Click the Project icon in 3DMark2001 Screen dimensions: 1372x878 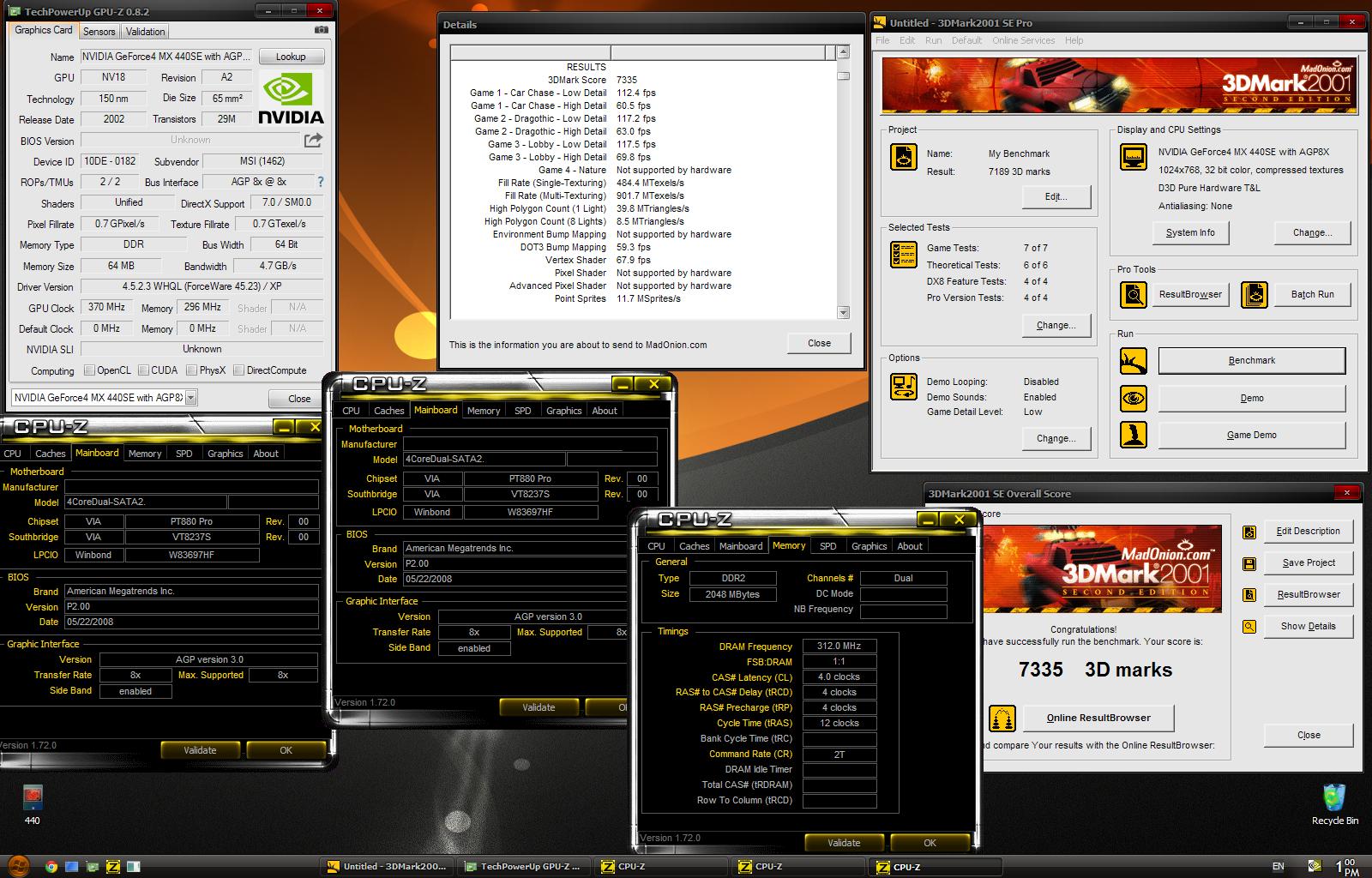click(x=904, y=157)
